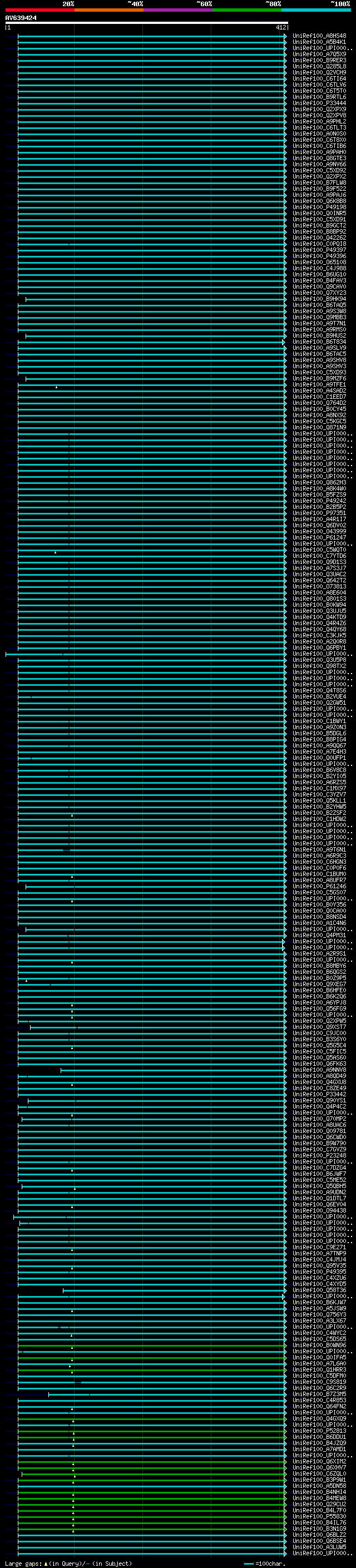Select the UniRef100_P61247 label
This screenshot has width=356, height=1568.
[319, 537]
